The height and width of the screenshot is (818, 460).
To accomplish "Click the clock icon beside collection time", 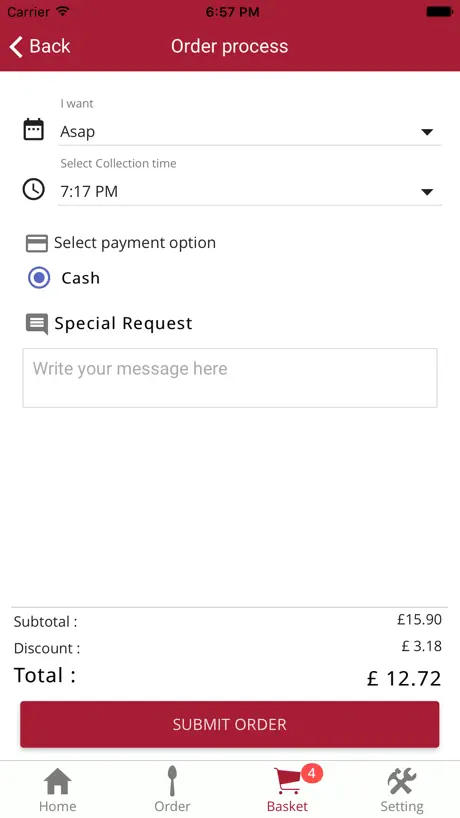I will (34, 189).
